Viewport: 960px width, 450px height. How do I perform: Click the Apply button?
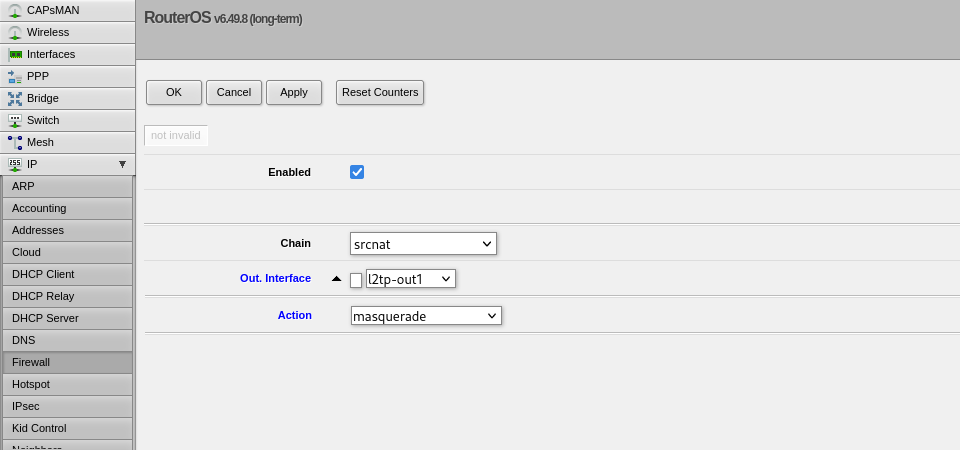(294, 92)
